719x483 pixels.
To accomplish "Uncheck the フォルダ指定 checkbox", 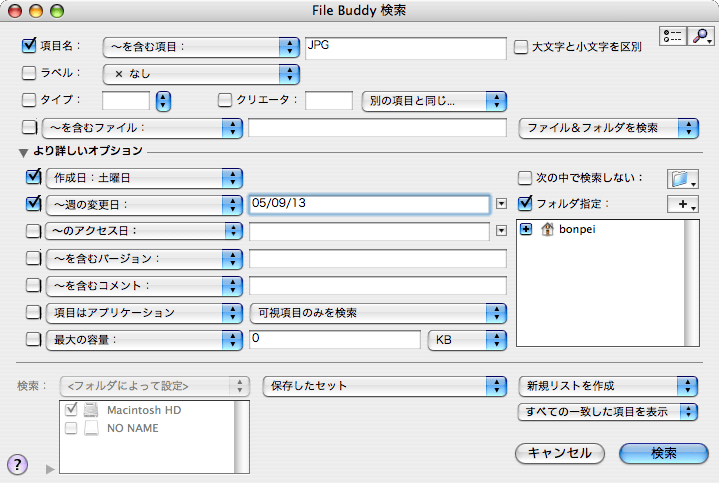I will [x=525, y=203].
